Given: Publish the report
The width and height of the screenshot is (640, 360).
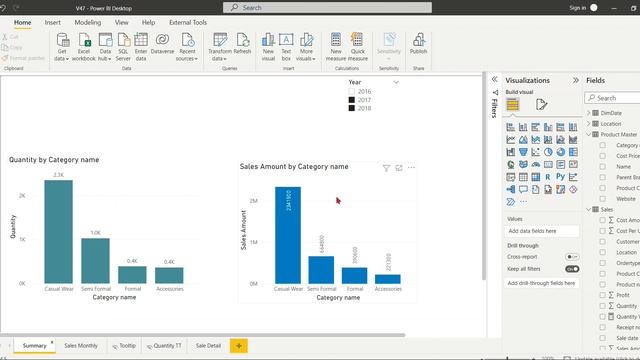Looking at the screenshot, I should coord(418,44).
